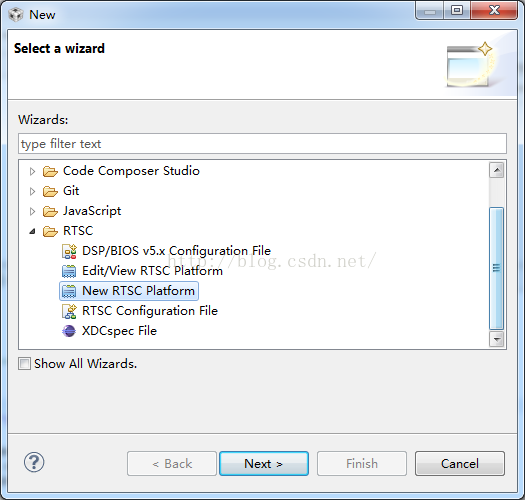Select the RTSC Configuration File entry
Image resolution: width=525 pixels, height=500 pixels.
(x=140, y=311)
